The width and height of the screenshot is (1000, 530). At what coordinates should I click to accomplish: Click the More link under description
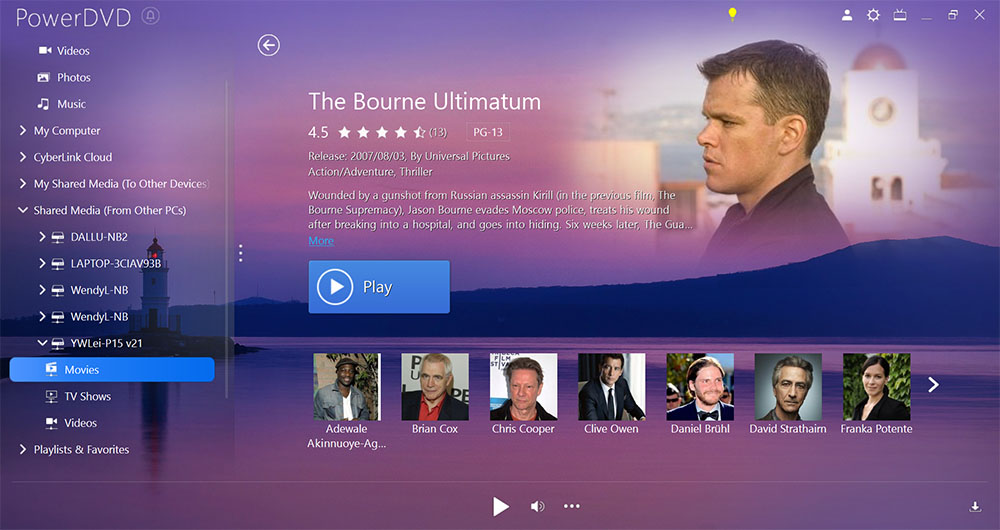321,240
